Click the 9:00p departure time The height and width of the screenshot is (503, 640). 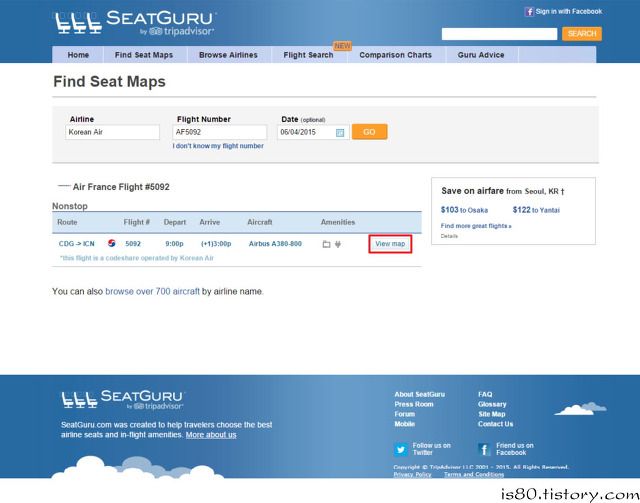tap(174, 244)
